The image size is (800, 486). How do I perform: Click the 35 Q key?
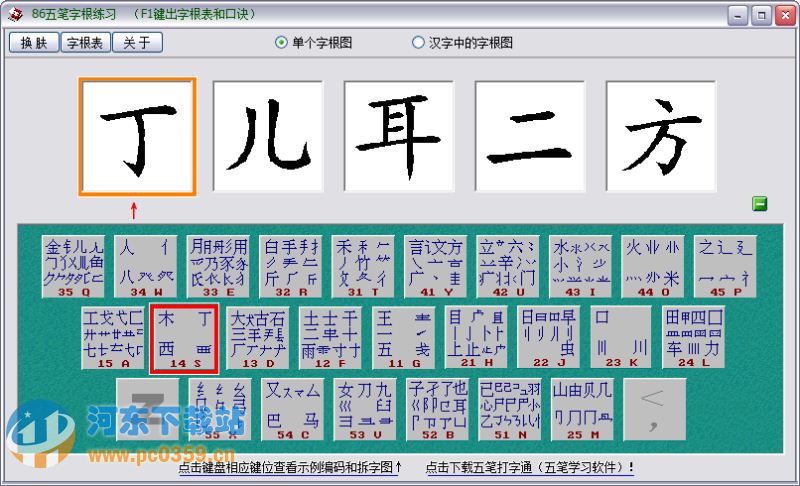[x=73, y=267]
